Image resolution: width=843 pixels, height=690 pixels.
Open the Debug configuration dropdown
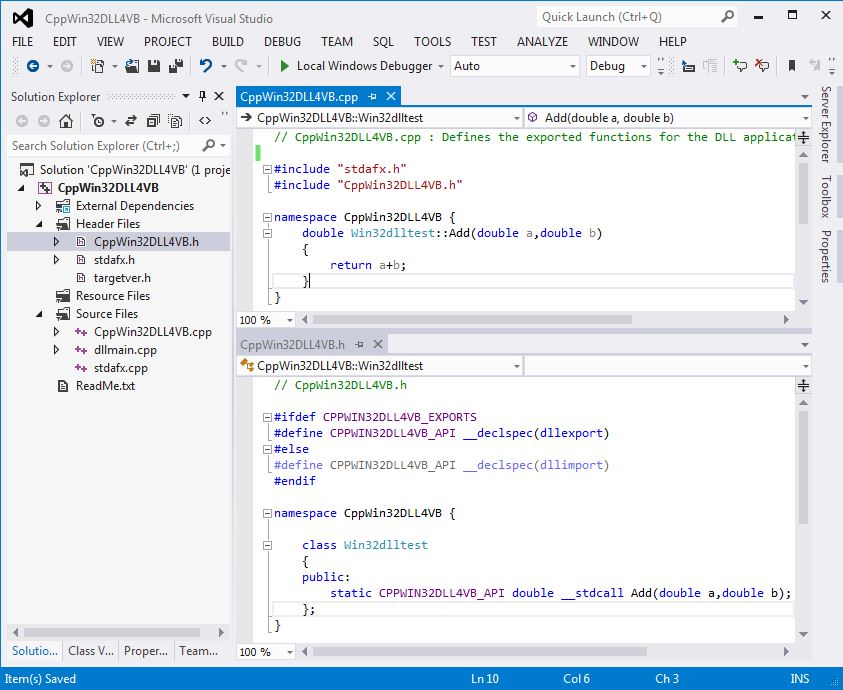point(618,66)
